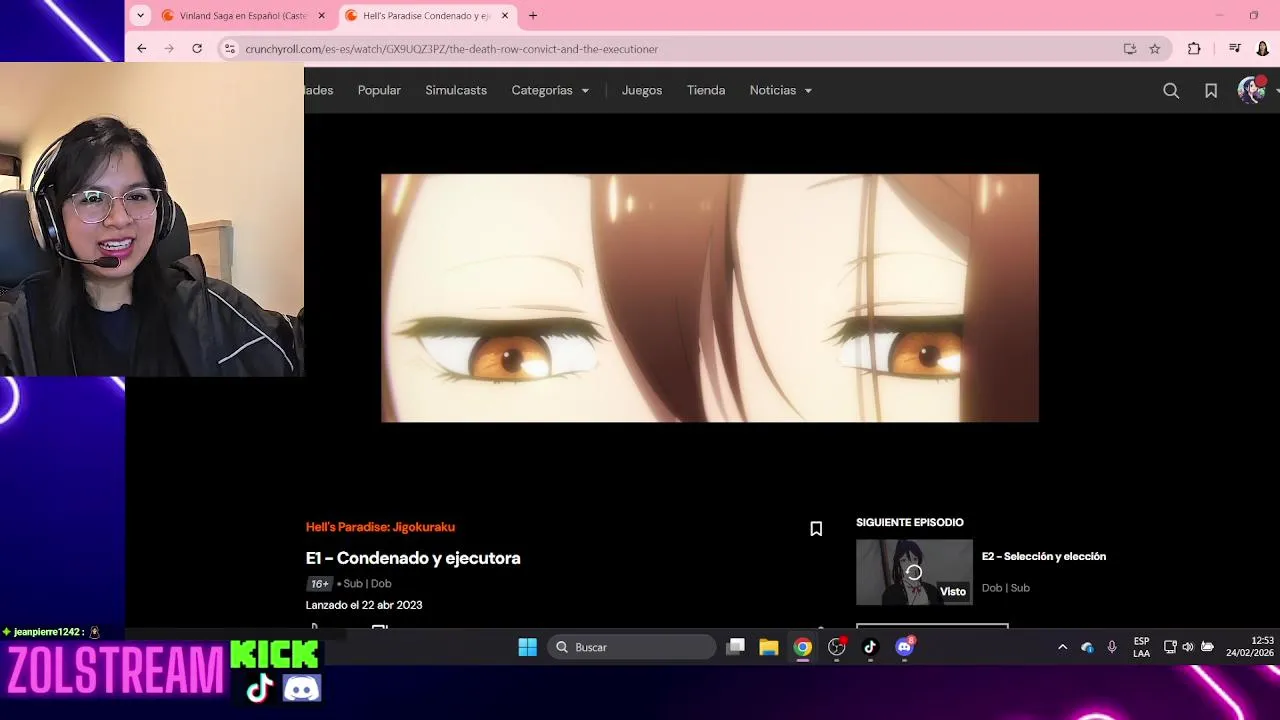Open network tray icon

[x=1170, y=647]
